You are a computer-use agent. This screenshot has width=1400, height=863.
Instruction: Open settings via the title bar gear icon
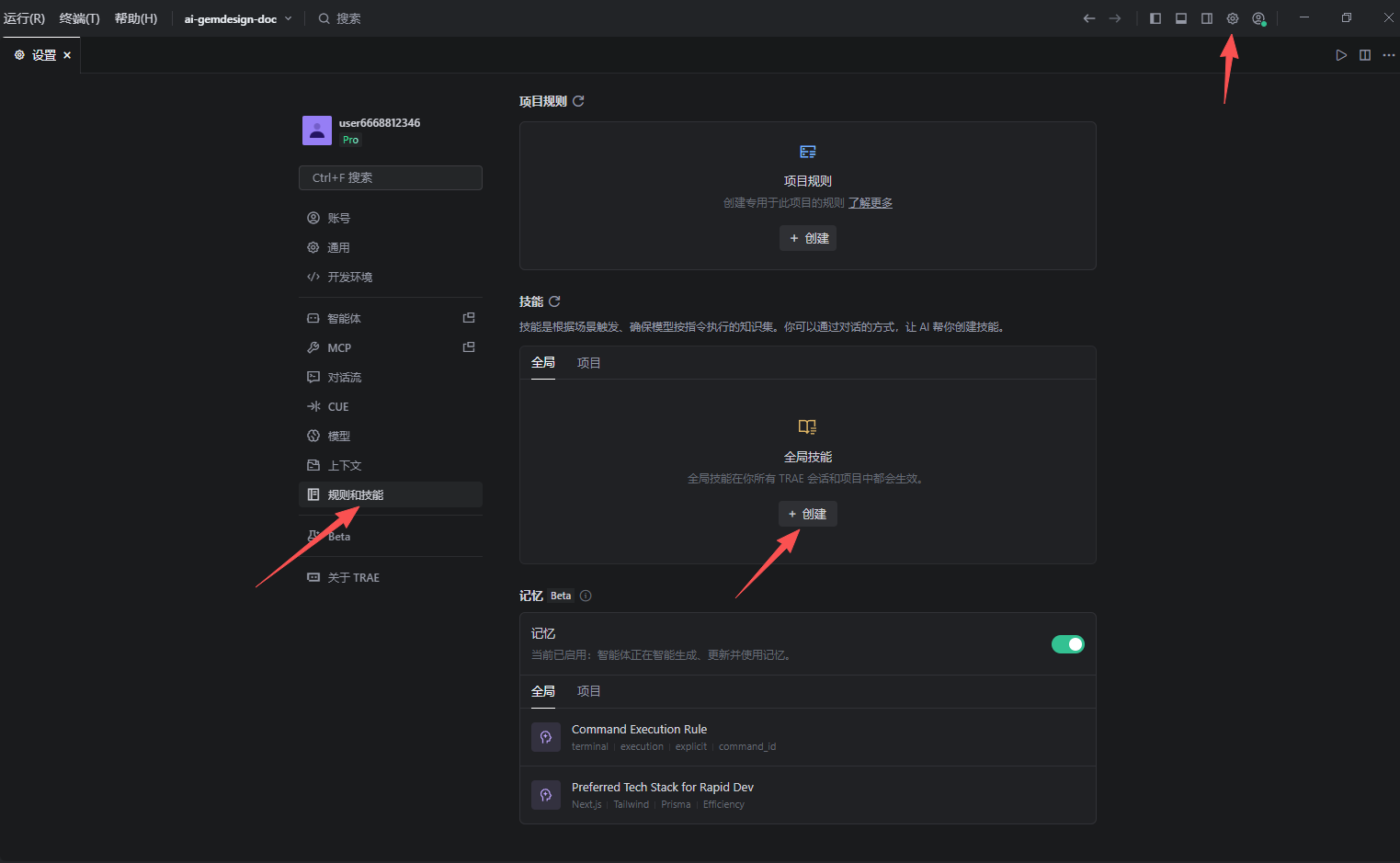(1232, 18)
